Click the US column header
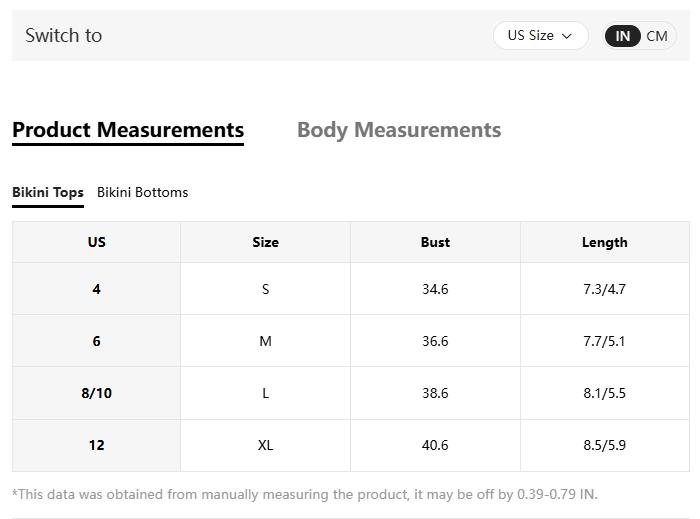The image size is (700, 519). [x=96, y=242]
